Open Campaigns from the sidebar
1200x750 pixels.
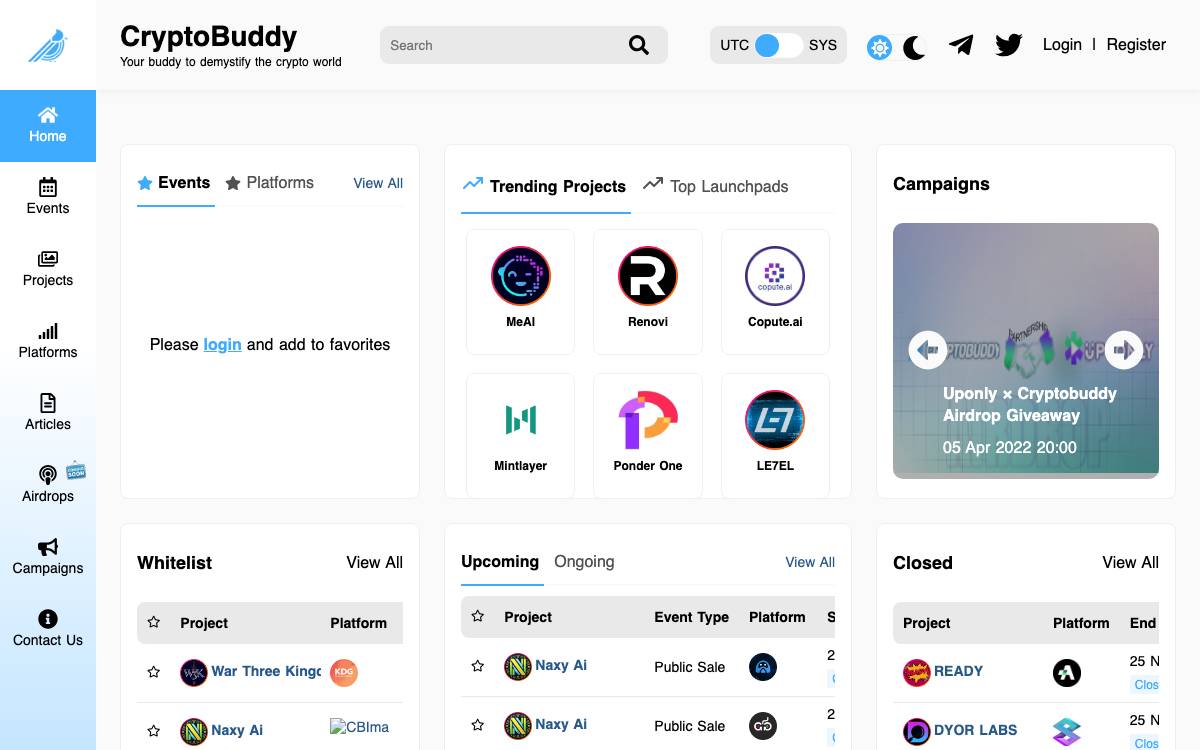[x=48, y=557]
